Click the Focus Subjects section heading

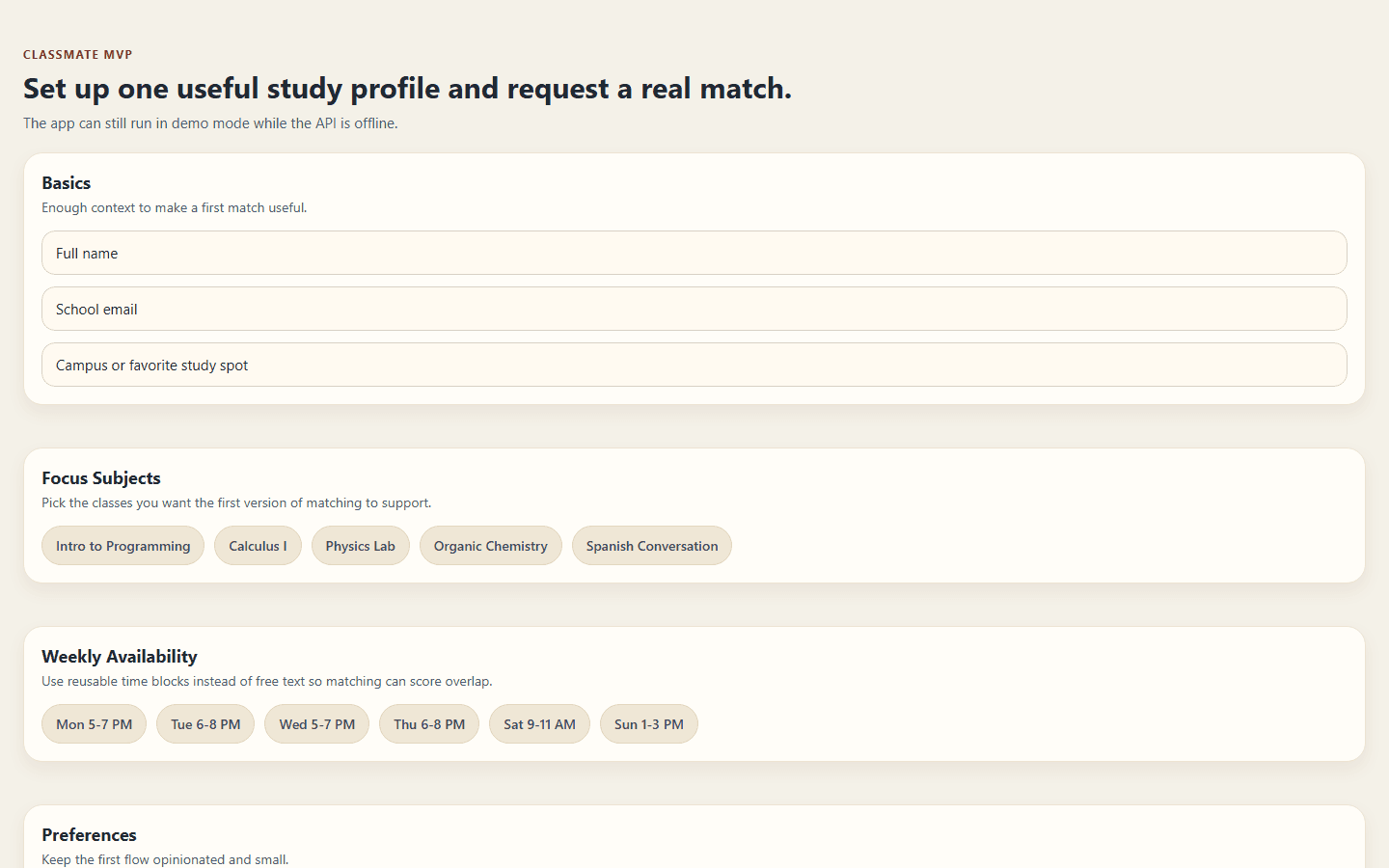101,478
